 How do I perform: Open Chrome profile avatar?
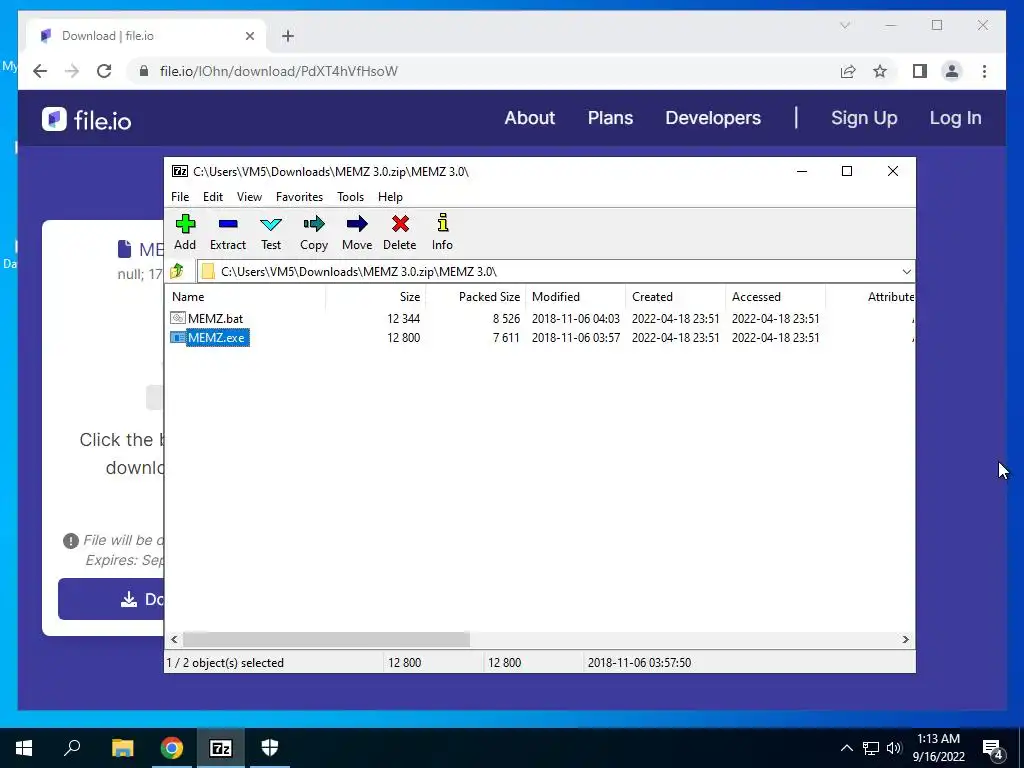tap(952, 71)
